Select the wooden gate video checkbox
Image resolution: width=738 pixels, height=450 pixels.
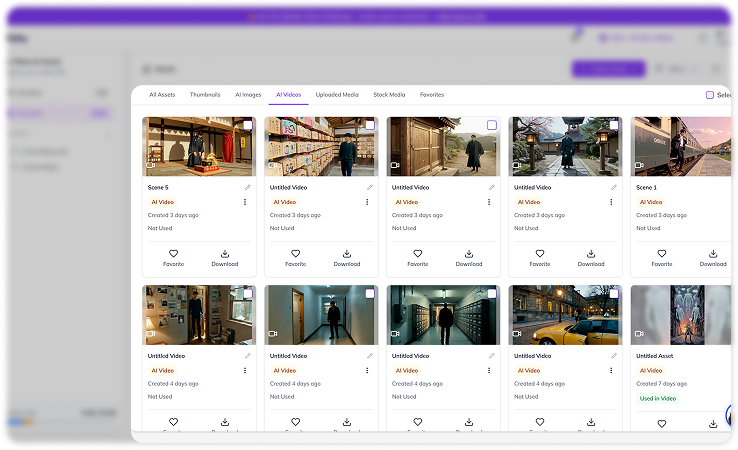(x=491, y=125)
